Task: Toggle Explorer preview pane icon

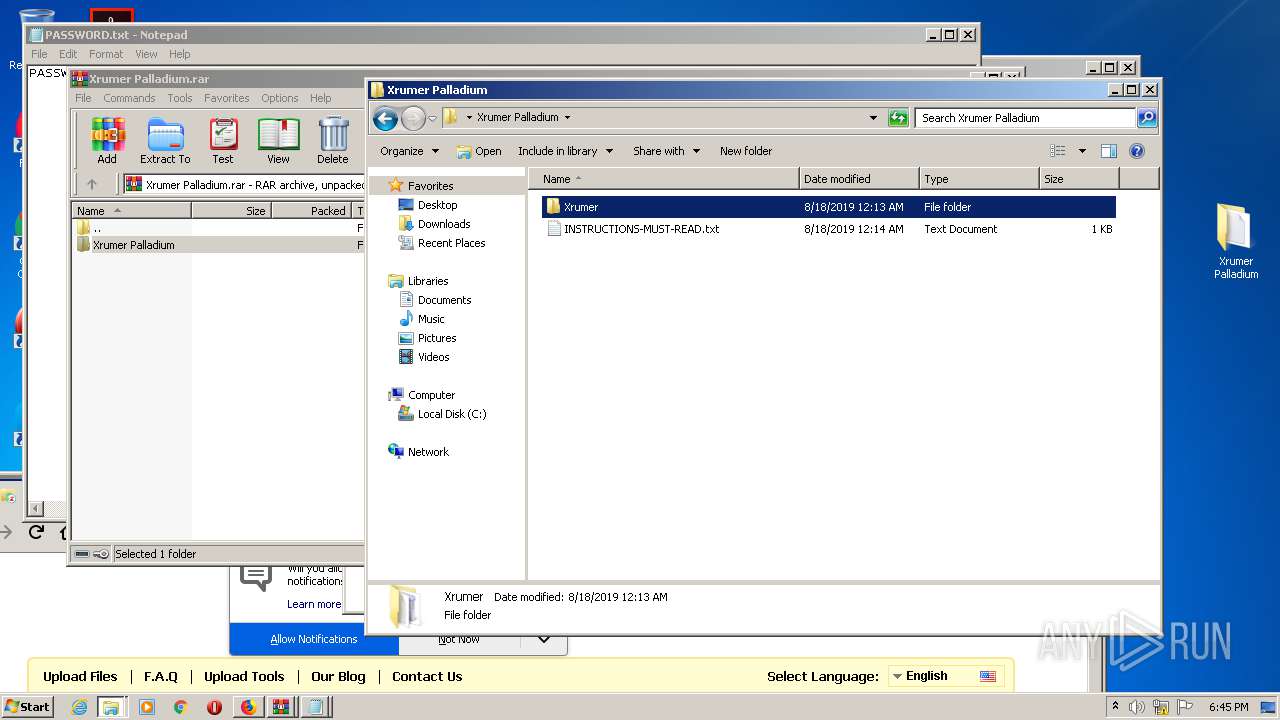Action: [1108, 151]
